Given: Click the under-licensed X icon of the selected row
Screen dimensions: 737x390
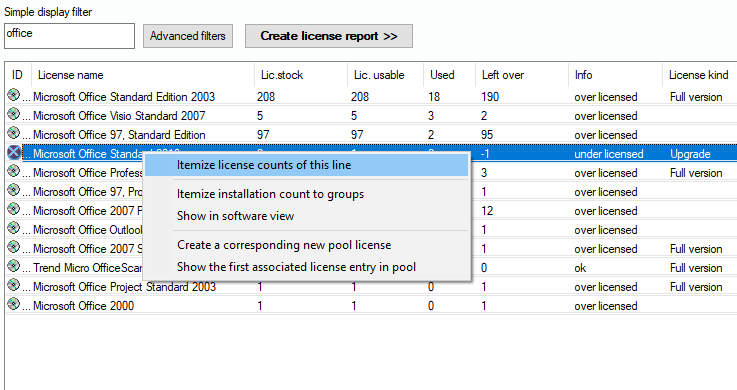Looking at the screenshot, I should (x=14, y=152).
